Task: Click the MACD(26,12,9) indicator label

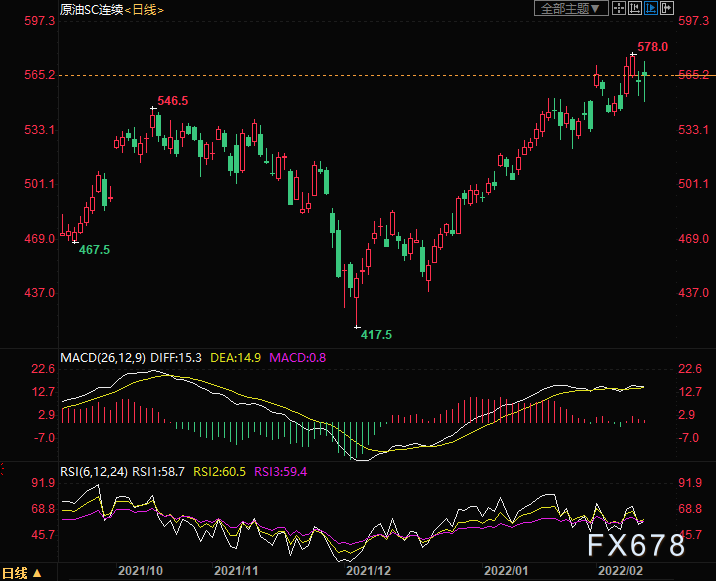Action: (x=103, y=358)
